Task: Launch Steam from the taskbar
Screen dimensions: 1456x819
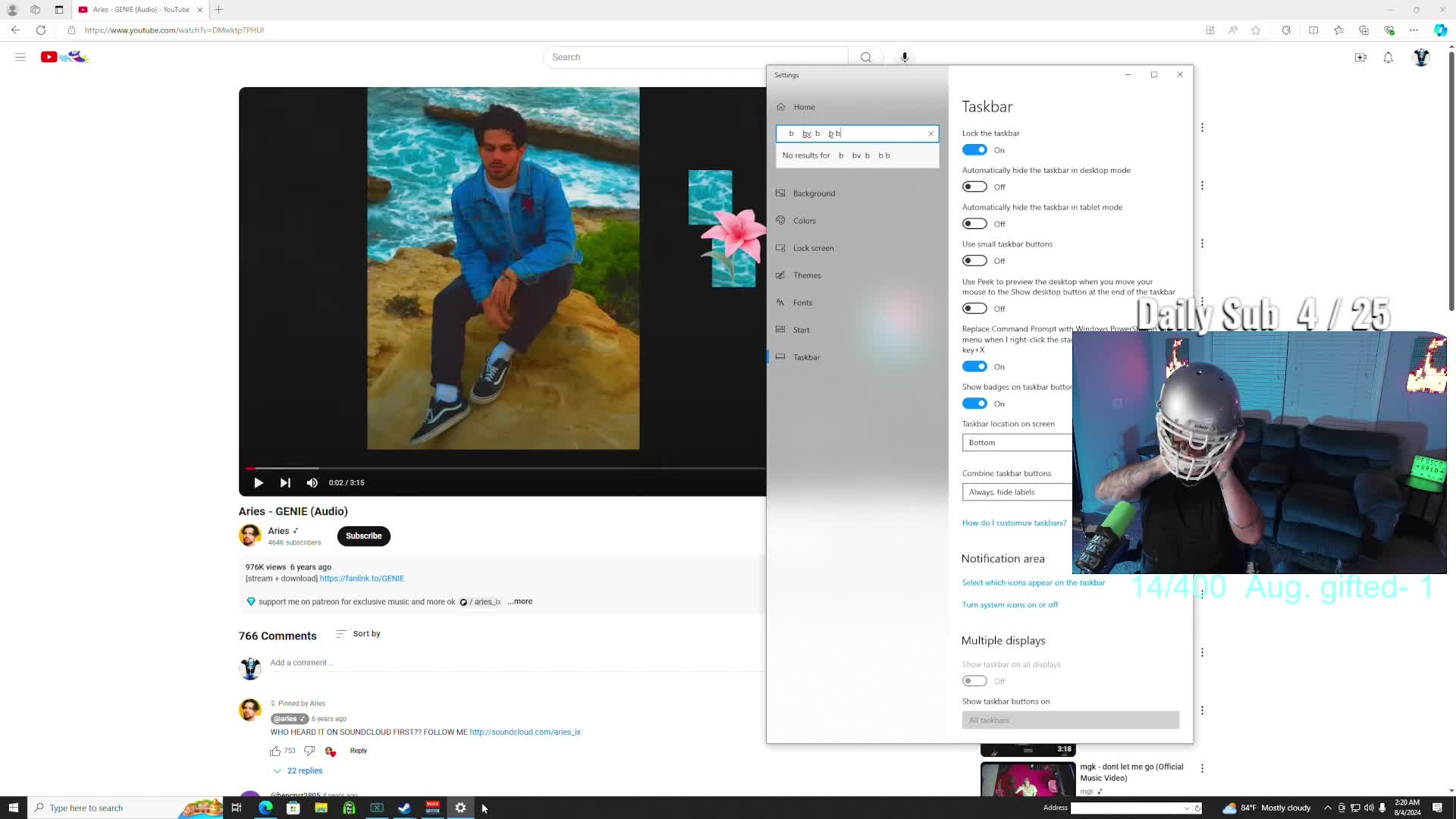Action: [404, 808]
